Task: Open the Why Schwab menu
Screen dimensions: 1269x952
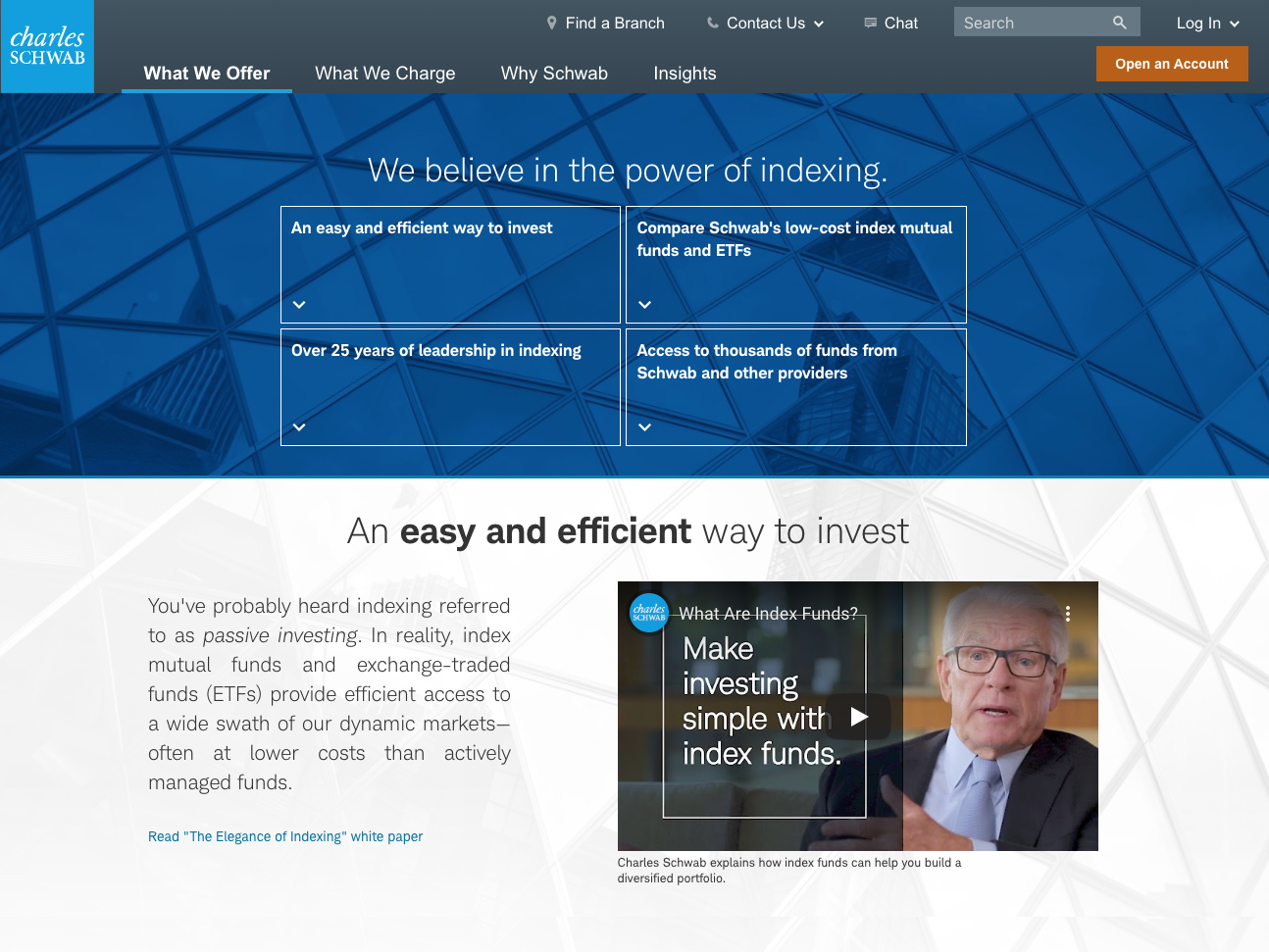Action: click(x=554, y=74)
